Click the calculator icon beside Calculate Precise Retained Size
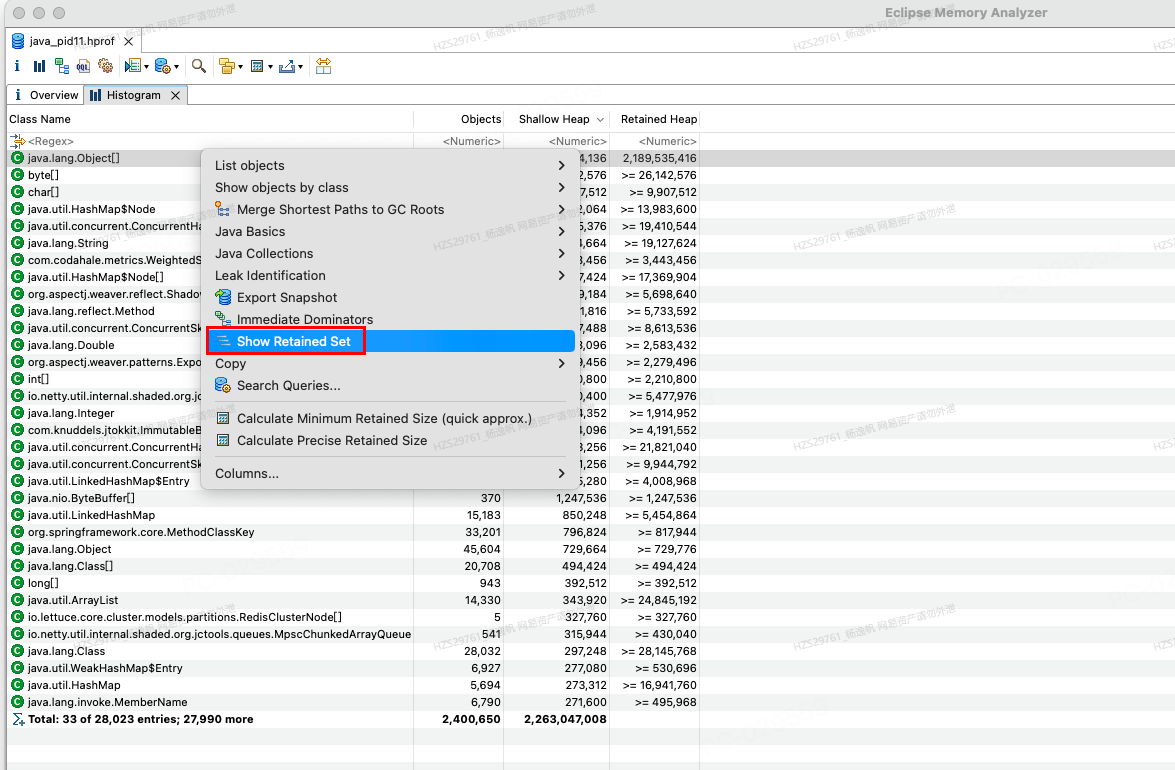This screenshot has width=1175, height=770. pos(223,440)
